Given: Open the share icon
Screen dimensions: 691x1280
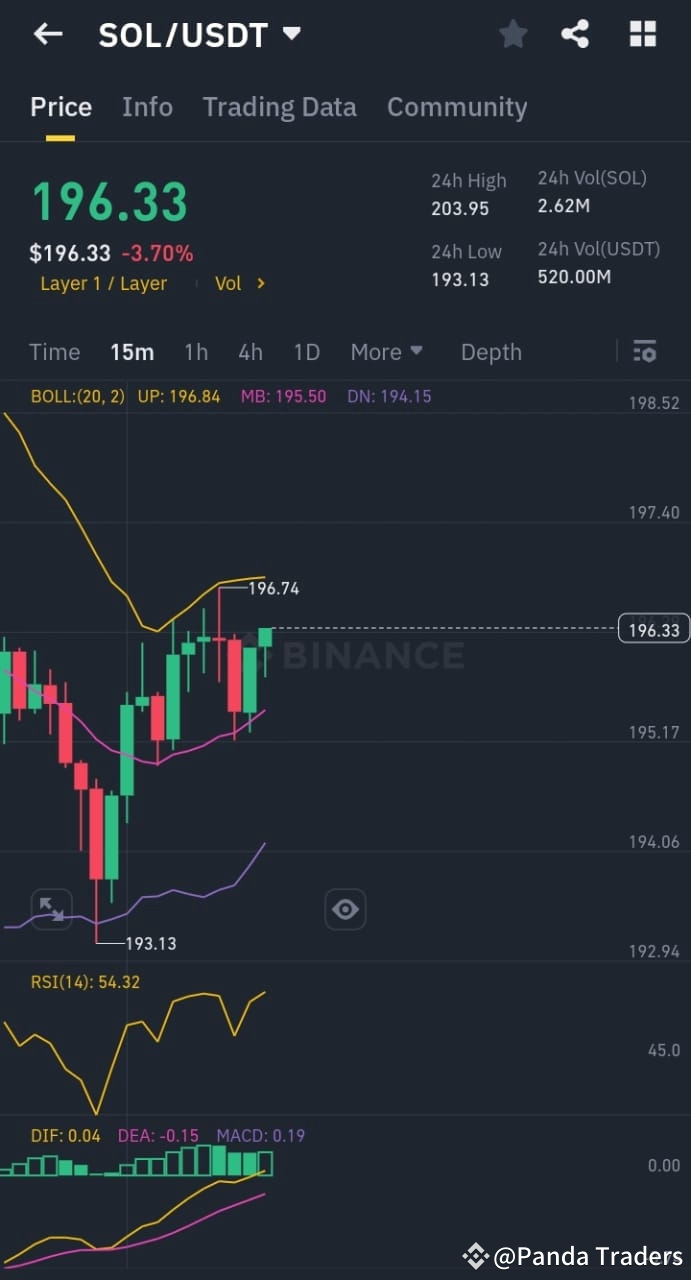Looking at the screenshot, I should tap(576, 33).
